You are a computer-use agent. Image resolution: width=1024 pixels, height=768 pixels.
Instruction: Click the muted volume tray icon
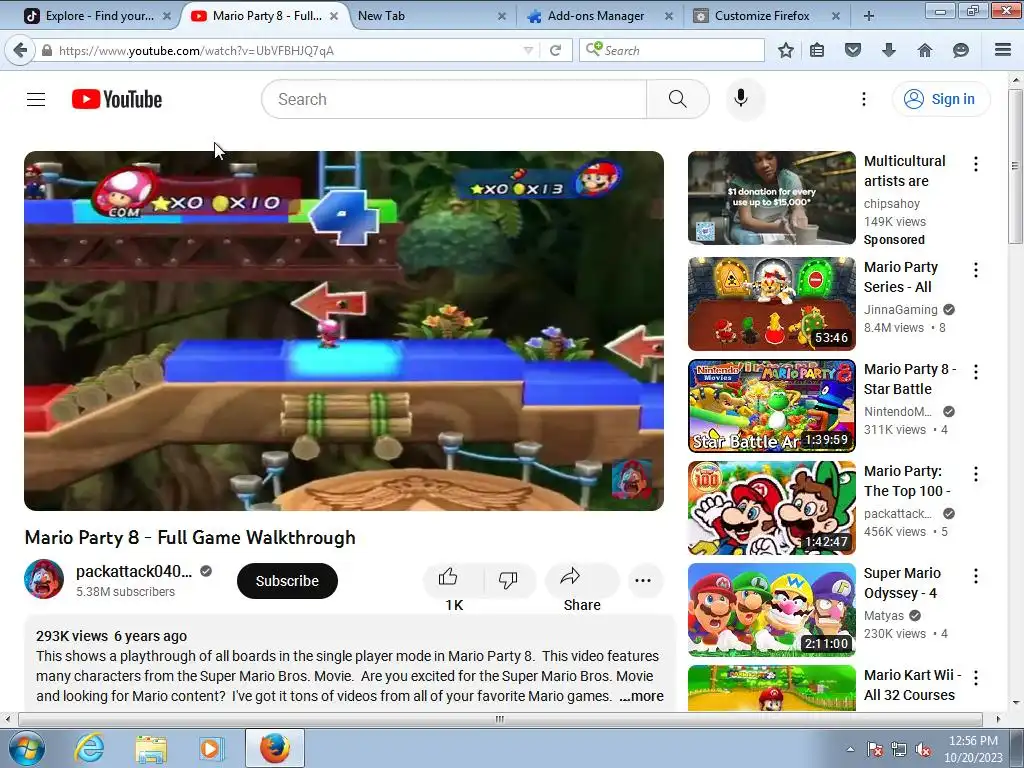pos(923,750)
